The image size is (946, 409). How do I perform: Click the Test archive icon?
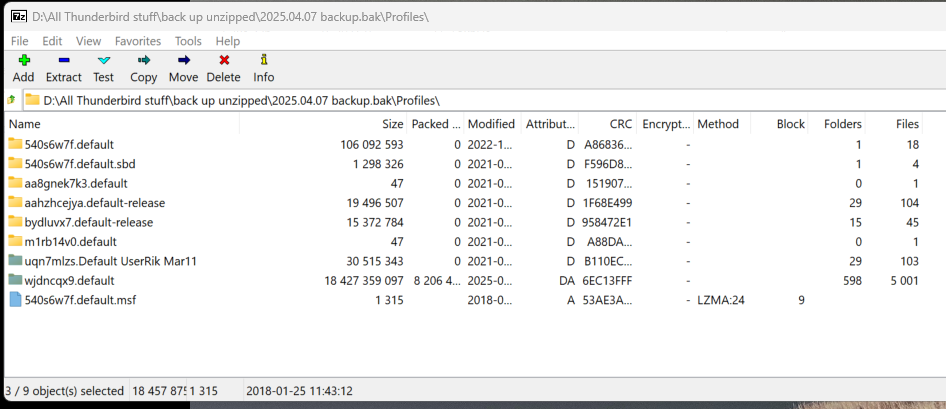coord(104,61)
